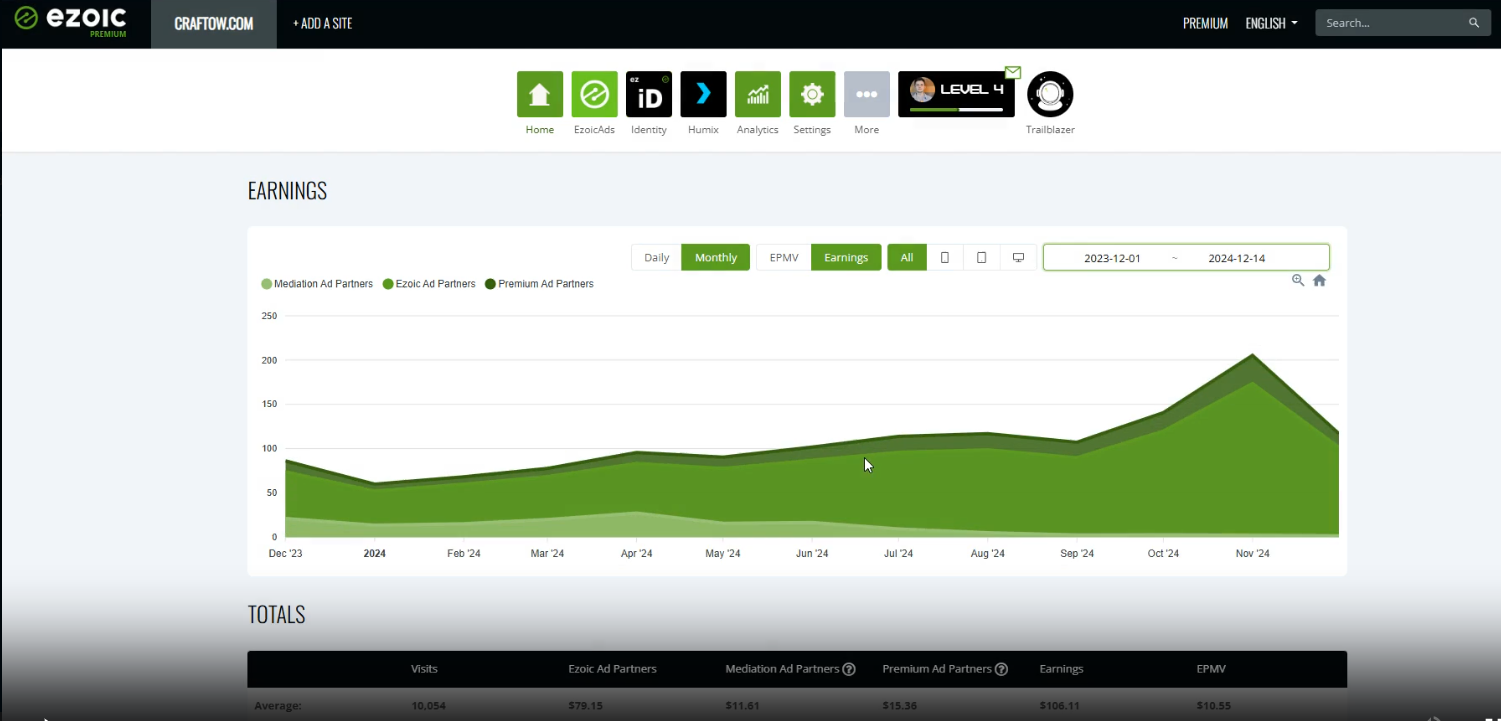Image resolution: width=1501 pixels, height=721 pixels.
Task: Switch the chart to Daily view
Action: 656,257
